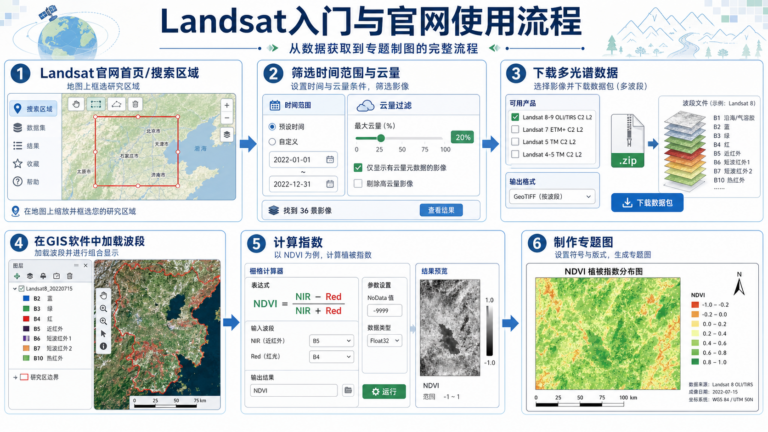Click the orange B7 layer color swatch
768x432 pixels.
coord(26,348)
